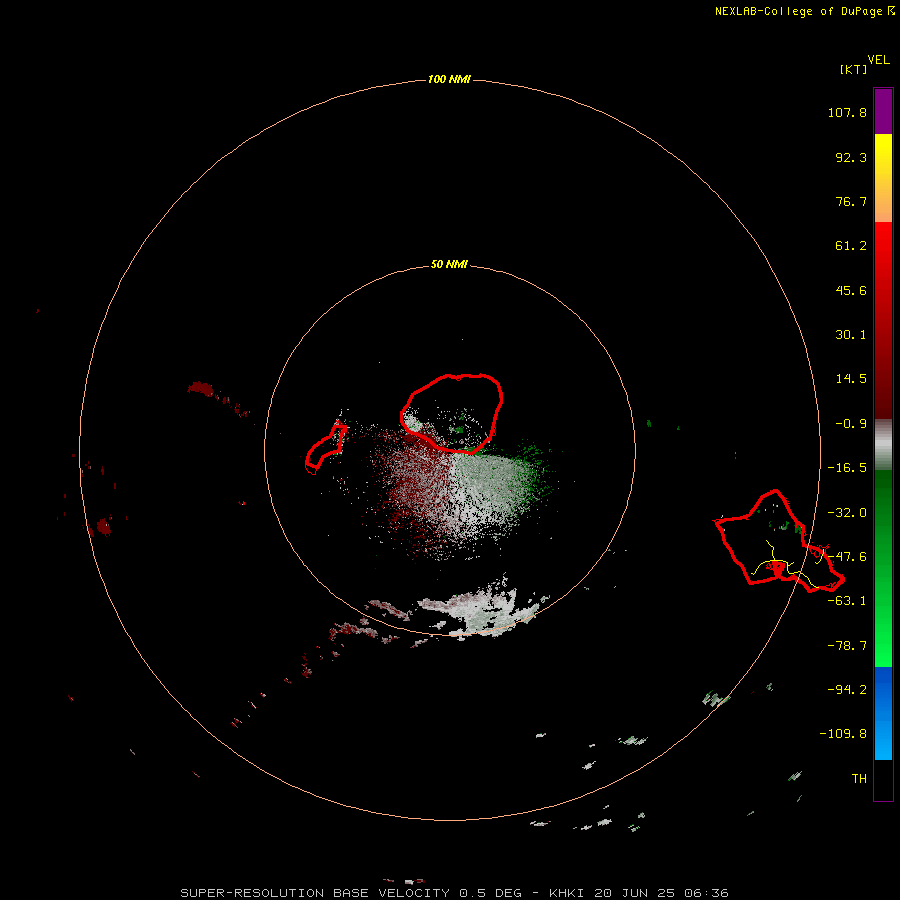Select the -109.8 velocity scale value

click(843, 734)
